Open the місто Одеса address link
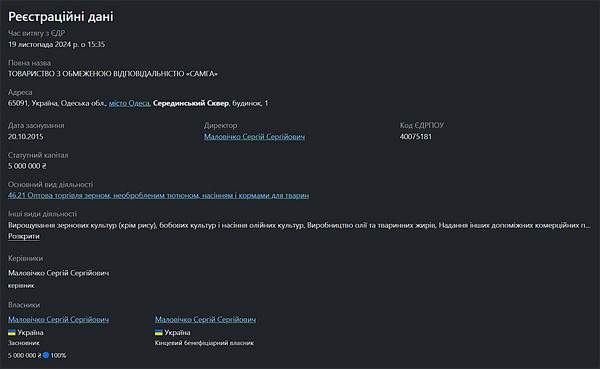This screenshot has width=600, height=369. coord(129,103)
